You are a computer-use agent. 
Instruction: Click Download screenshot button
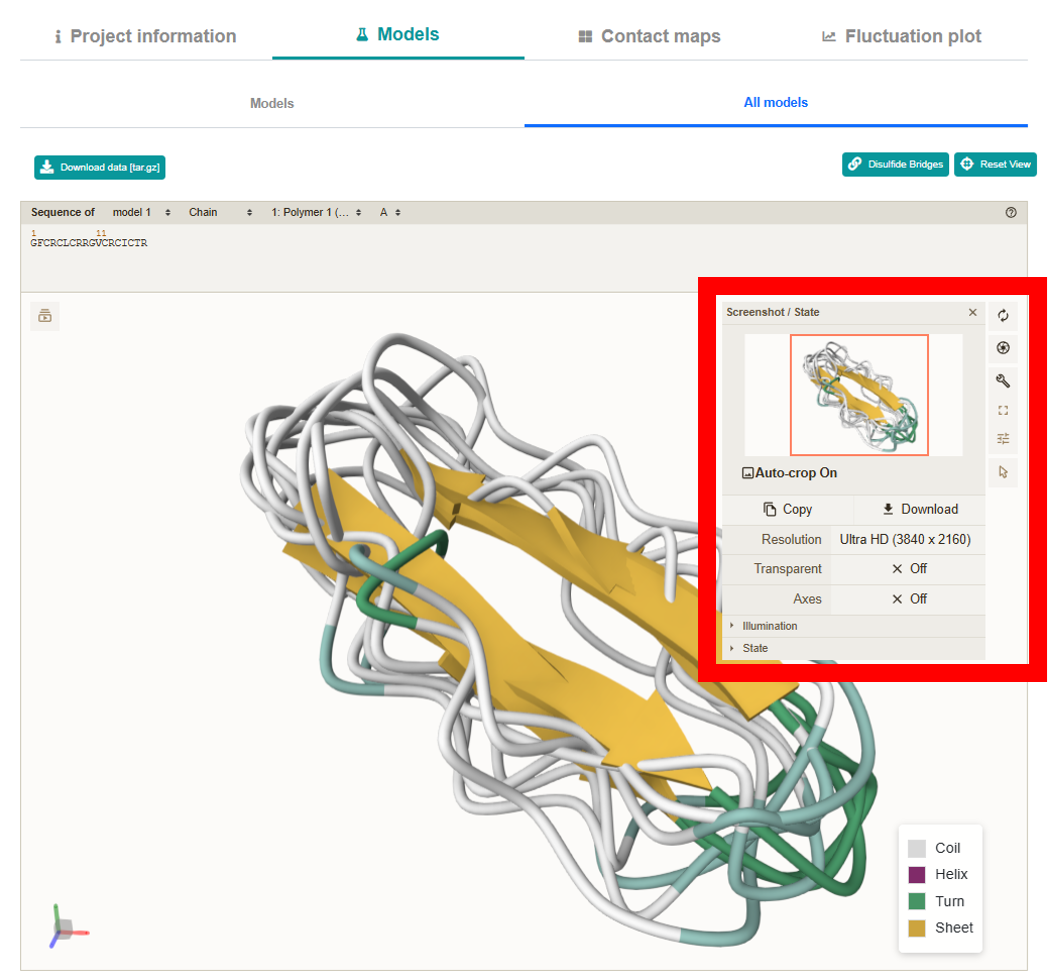[920, 510]
